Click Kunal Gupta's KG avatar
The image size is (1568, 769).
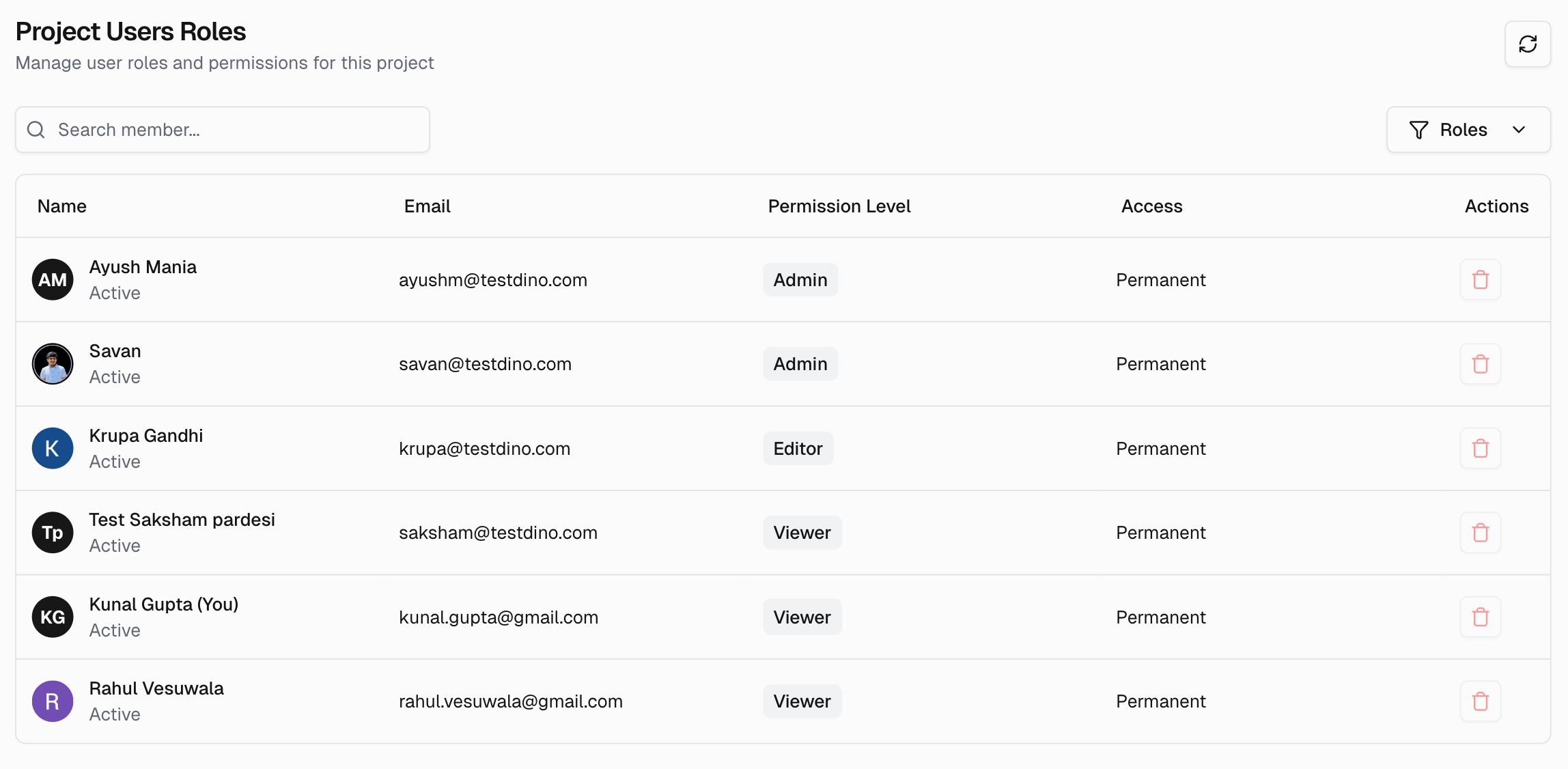[x=52, y=617]
